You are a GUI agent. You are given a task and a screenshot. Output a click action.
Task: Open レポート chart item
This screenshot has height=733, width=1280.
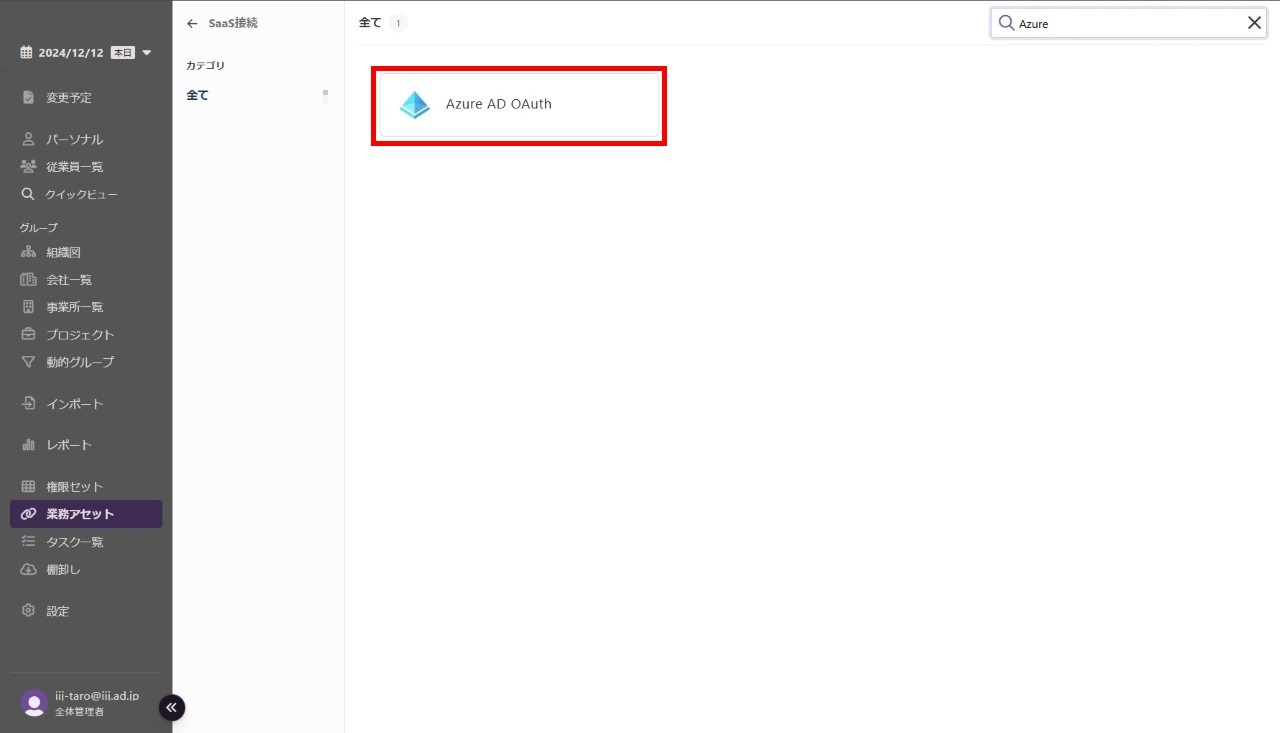(x=68, y=445)
